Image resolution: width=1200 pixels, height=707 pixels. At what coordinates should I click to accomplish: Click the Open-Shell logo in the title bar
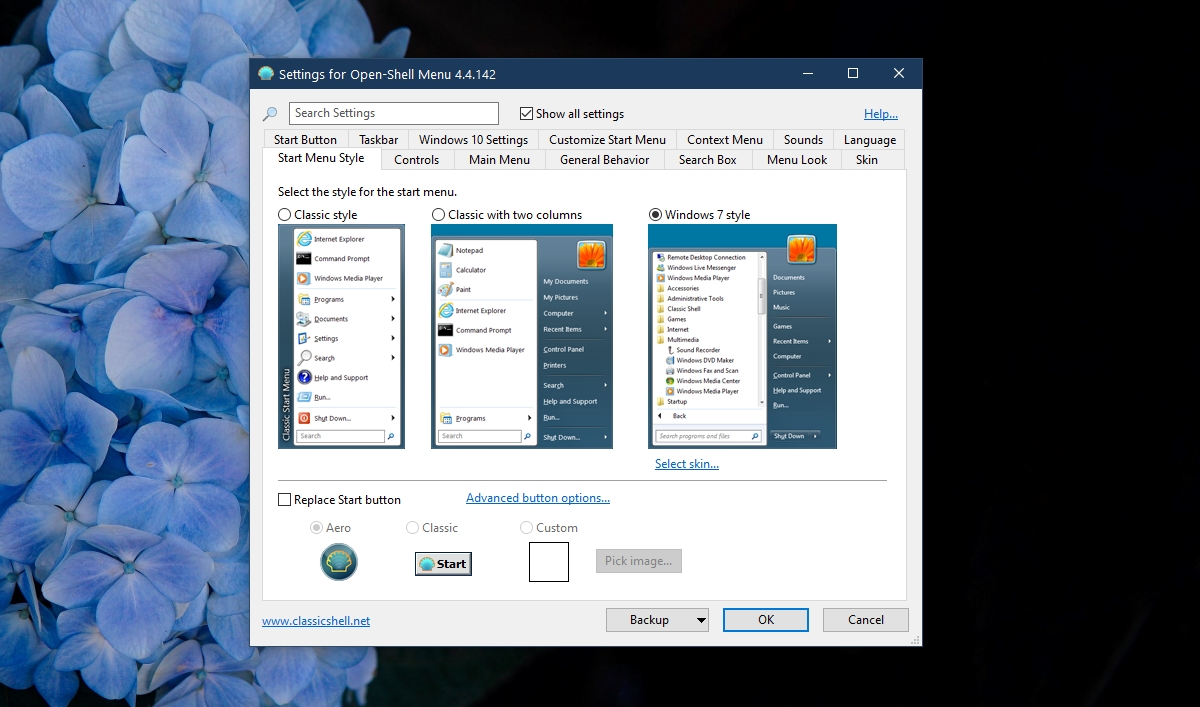point(265,73)
